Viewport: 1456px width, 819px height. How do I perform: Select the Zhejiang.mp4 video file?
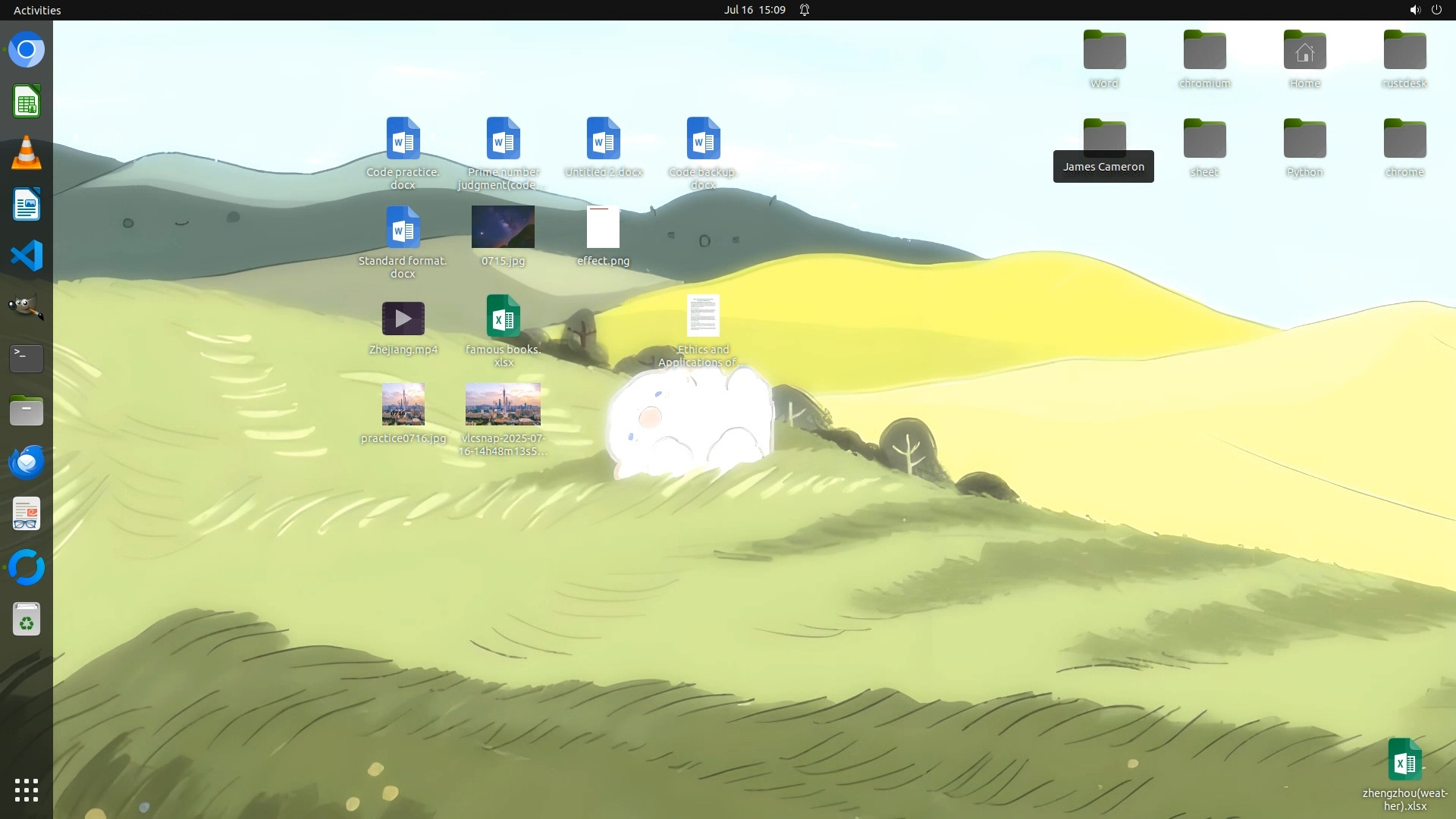403,319
